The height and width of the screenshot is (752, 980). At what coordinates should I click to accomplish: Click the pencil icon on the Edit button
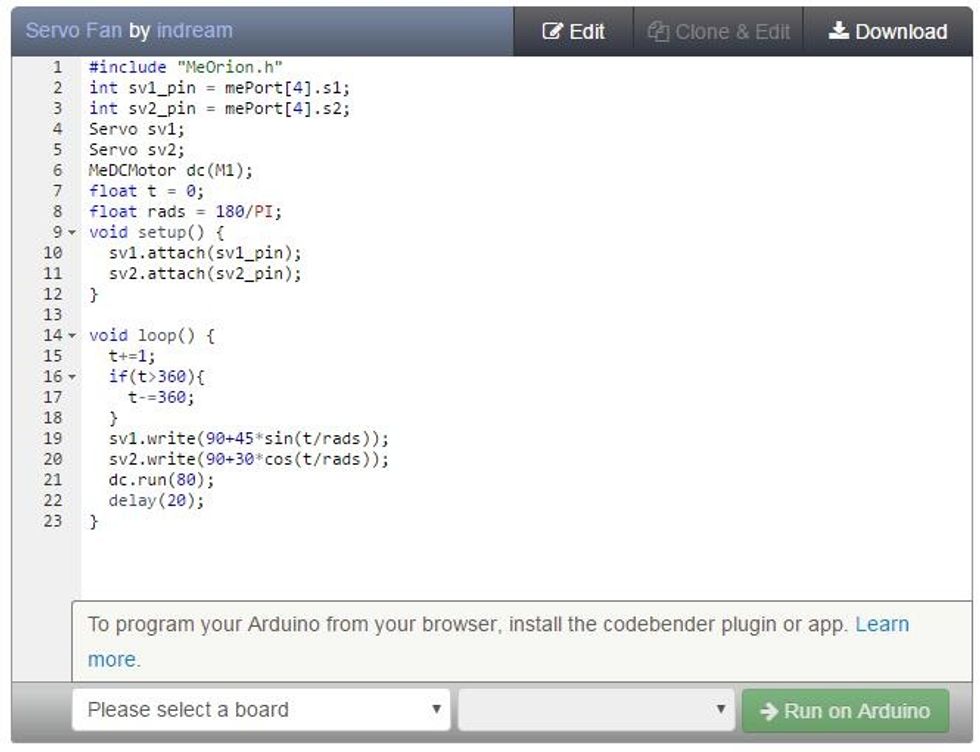coord(551,31)
